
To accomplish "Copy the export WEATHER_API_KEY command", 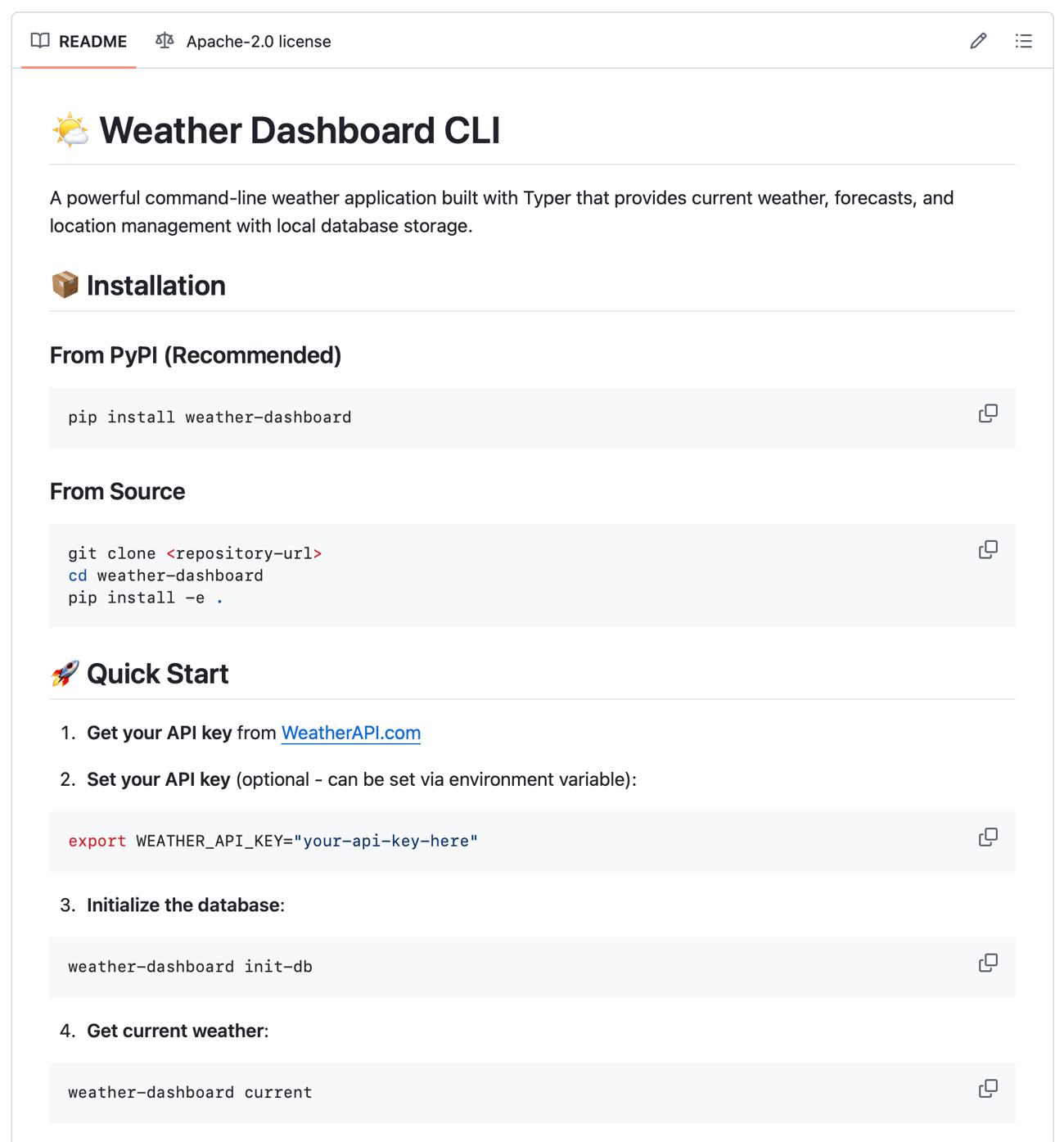I will tap(988, 837).
